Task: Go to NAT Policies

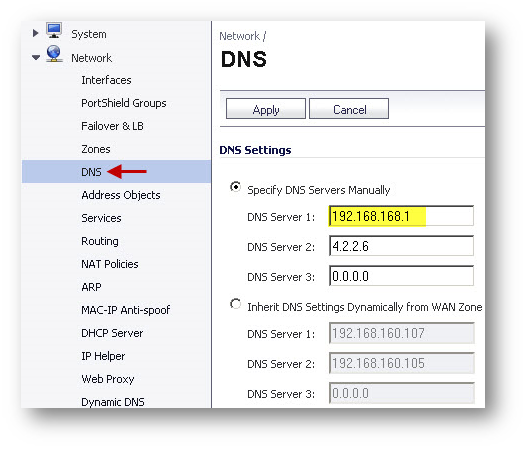Action: (110, 264)
